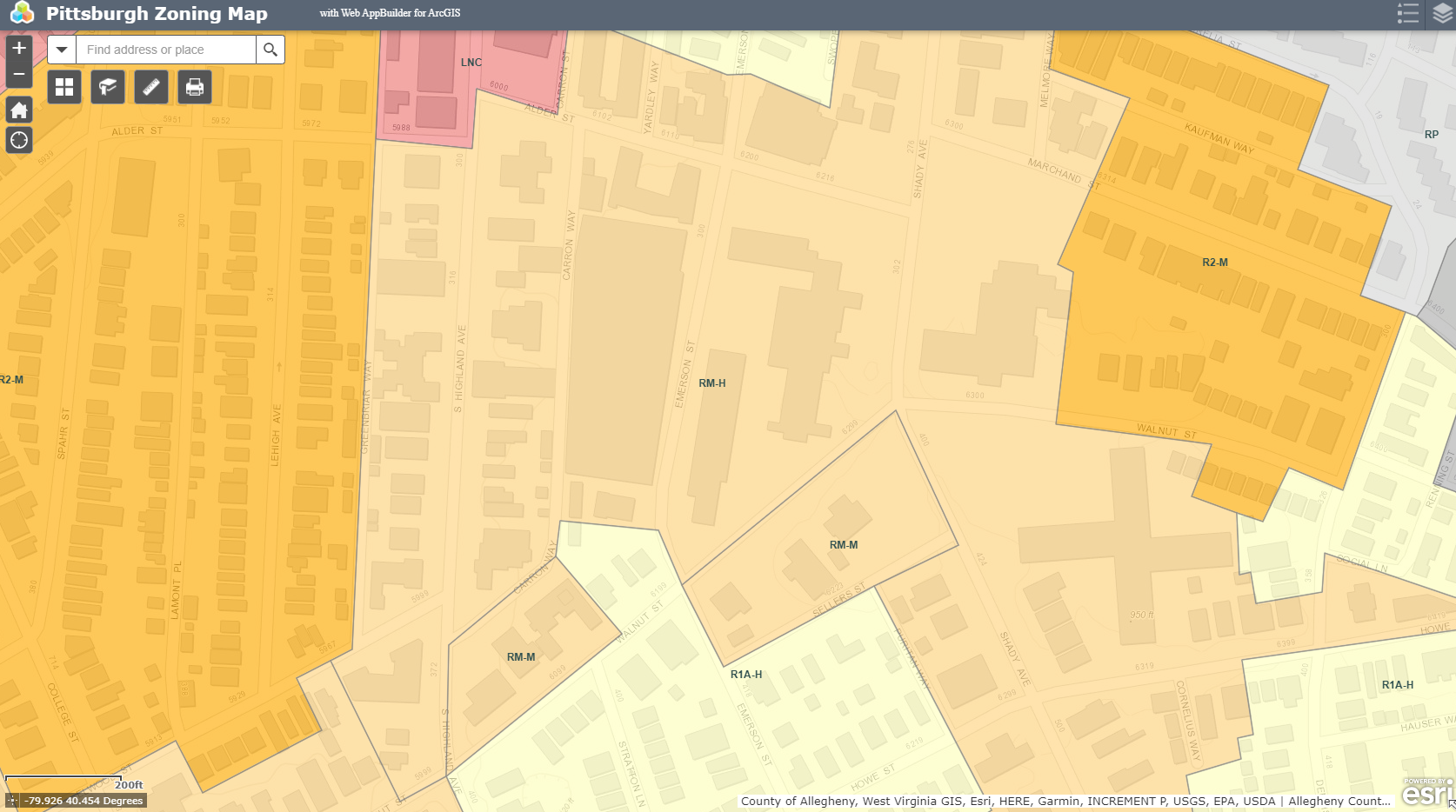The image size is (1456, 812).
Task: Select RM-M label near Sellers St
Action: tap(844, 545)
